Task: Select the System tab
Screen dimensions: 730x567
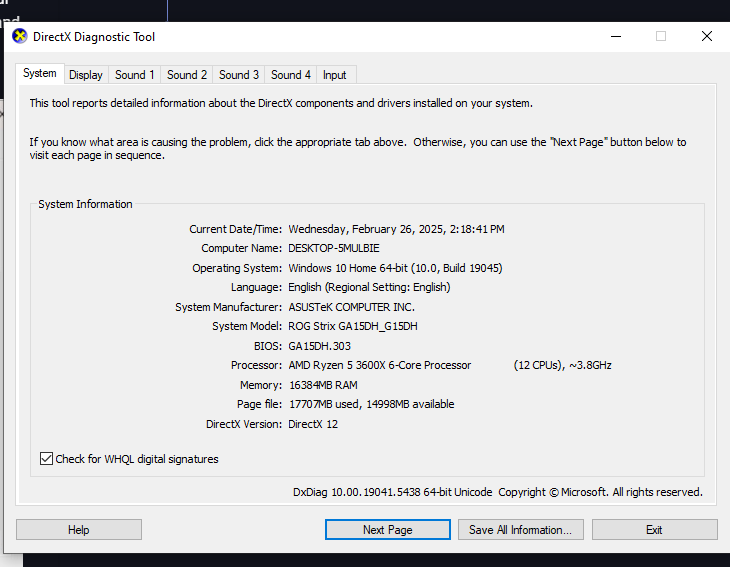Action: pos(40,74)
